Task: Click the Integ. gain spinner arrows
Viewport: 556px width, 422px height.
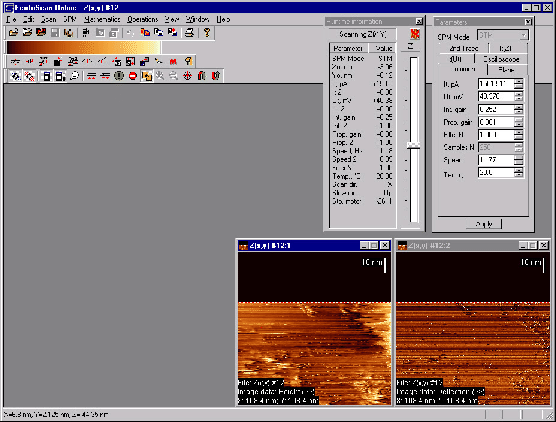Action: [518, 110]
